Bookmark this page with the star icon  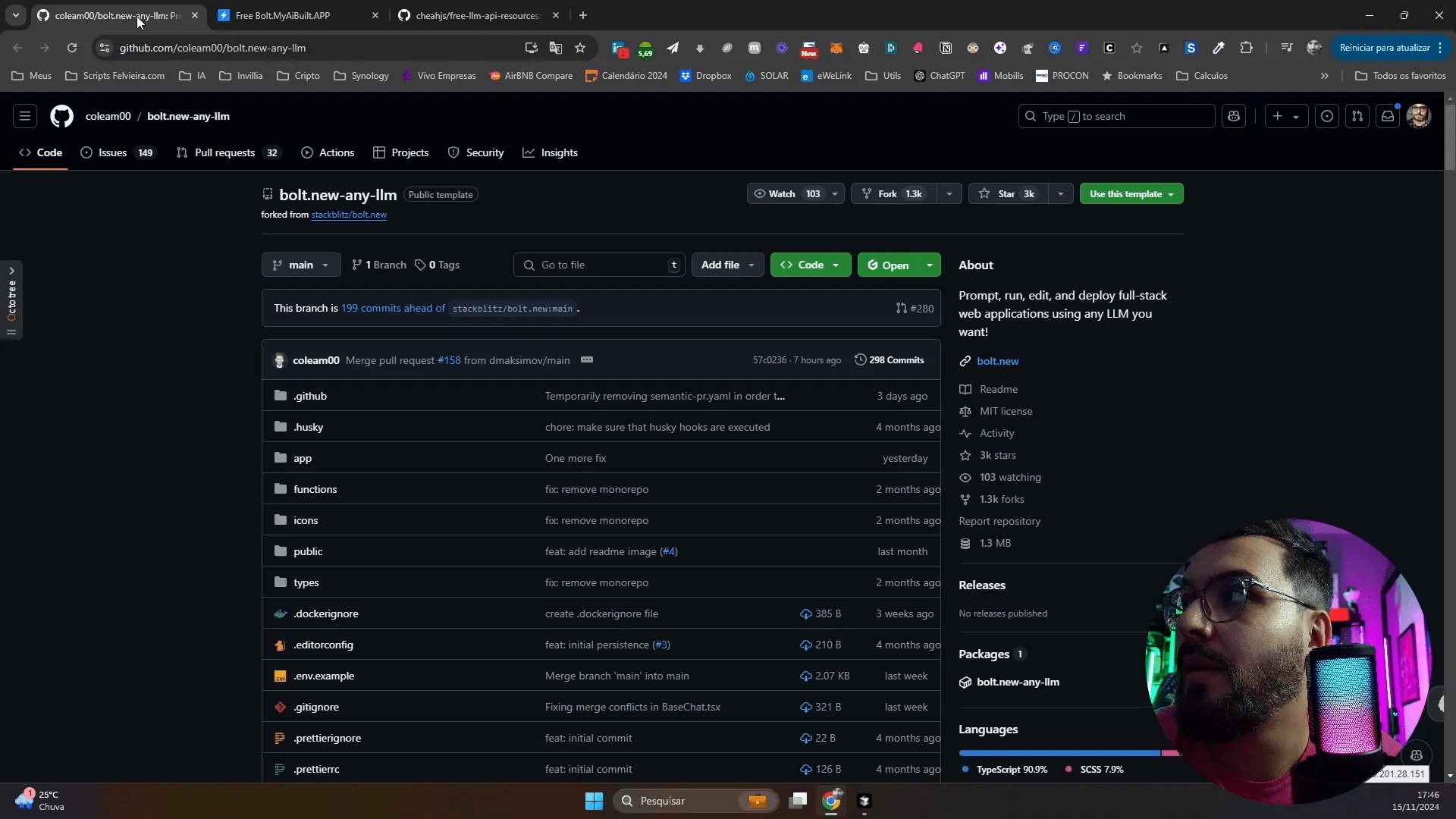click(580, 48)
